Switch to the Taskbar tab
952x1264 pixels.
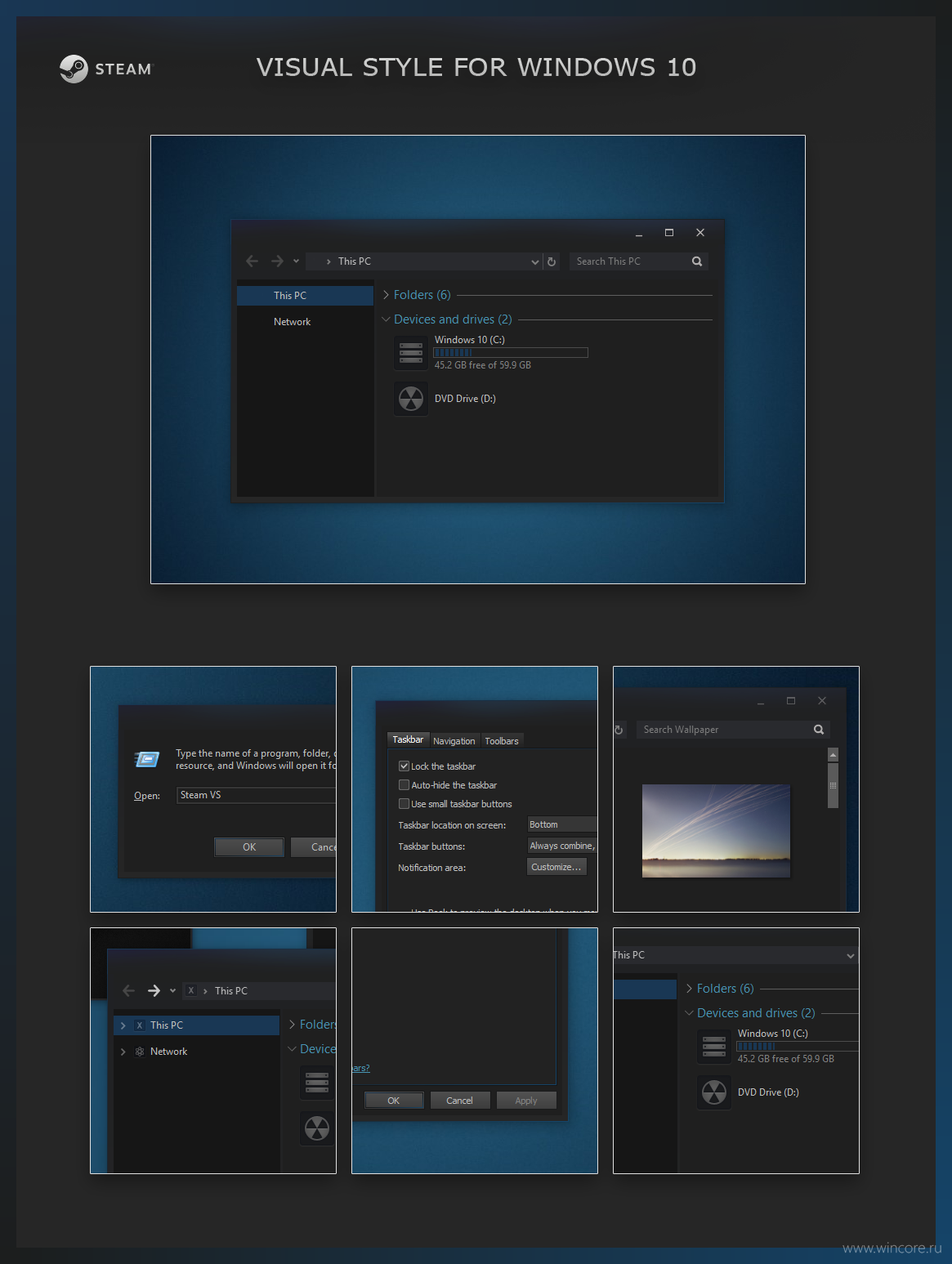(408, 739)
